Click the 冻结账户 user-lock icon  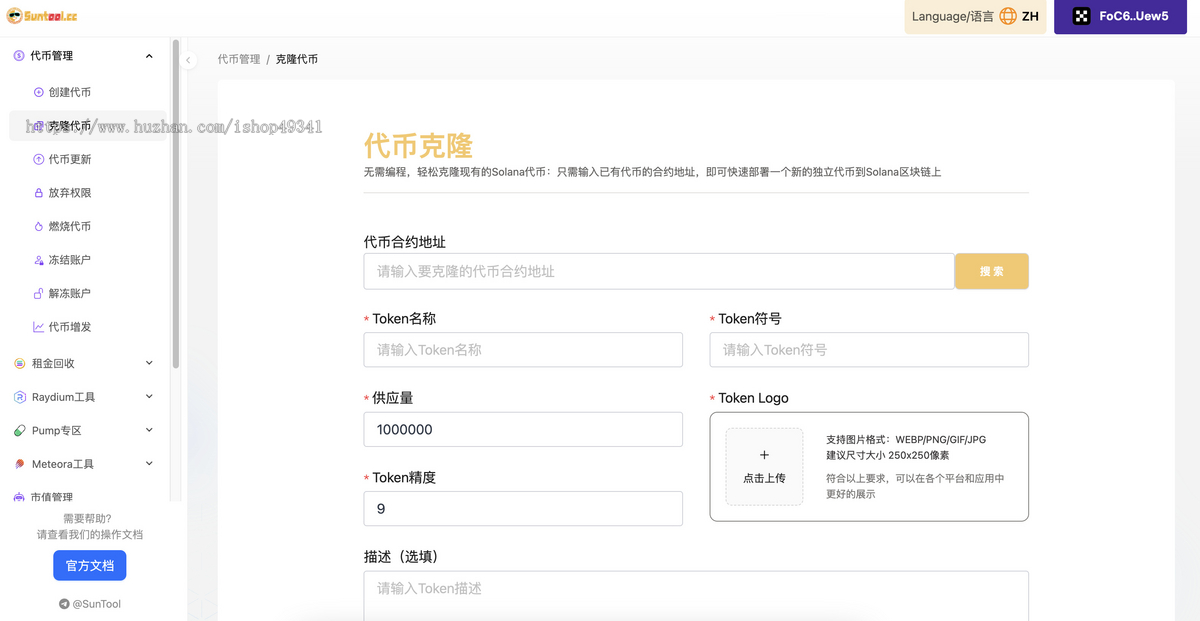pos(39,260)
